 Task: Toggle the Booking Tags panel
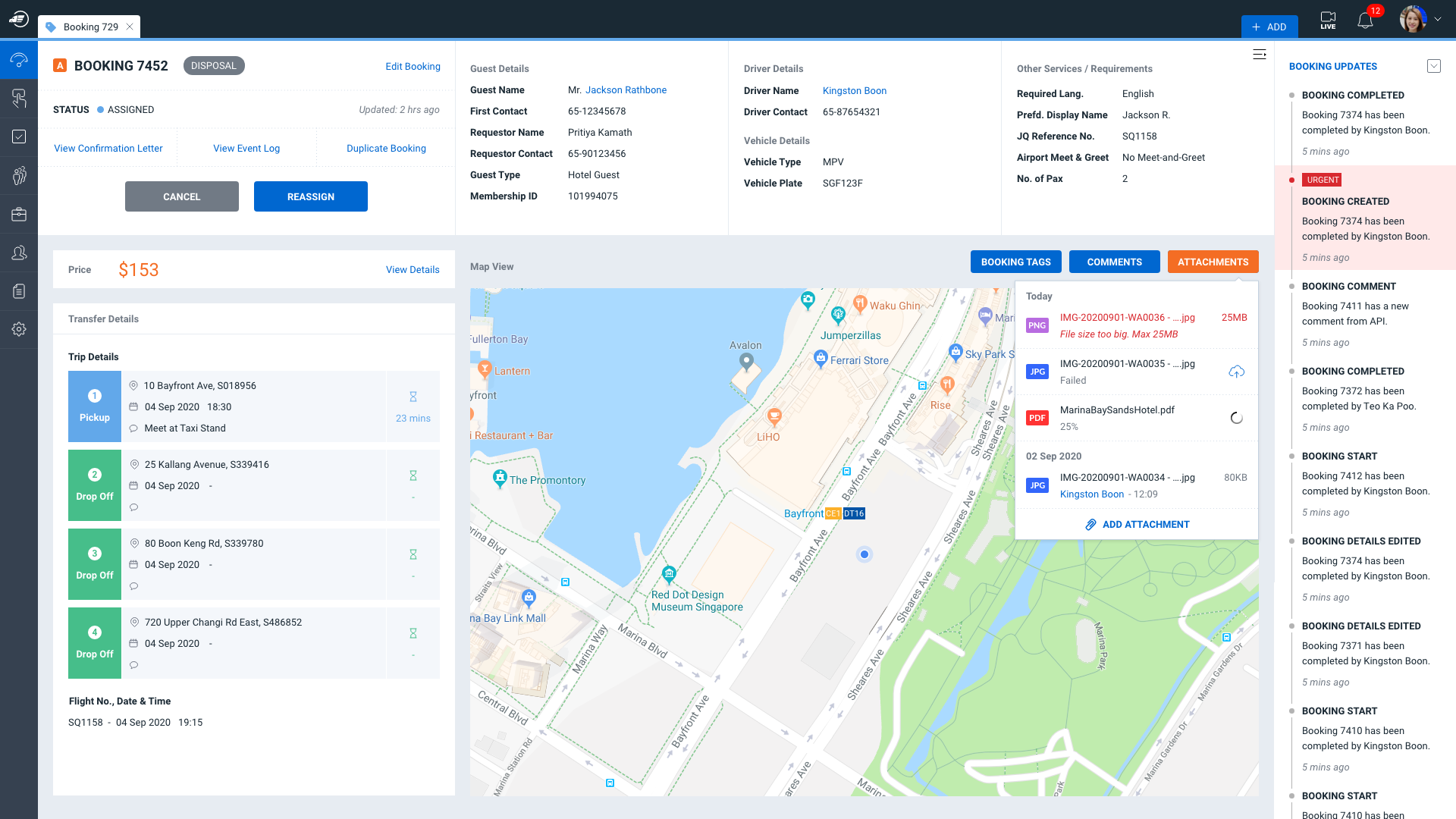(1015, 262)
